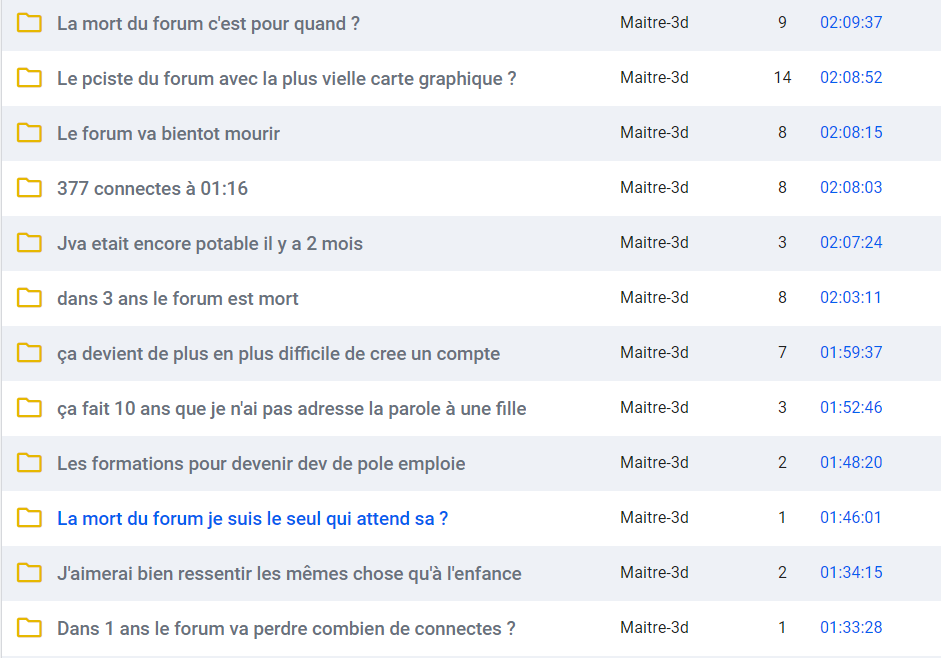Open topic 'ça fait 10 ans que je n'ai pas adresse'
The height and width of the screenshot is (658, 941).
pyautogui.click(x=292, y=409)
